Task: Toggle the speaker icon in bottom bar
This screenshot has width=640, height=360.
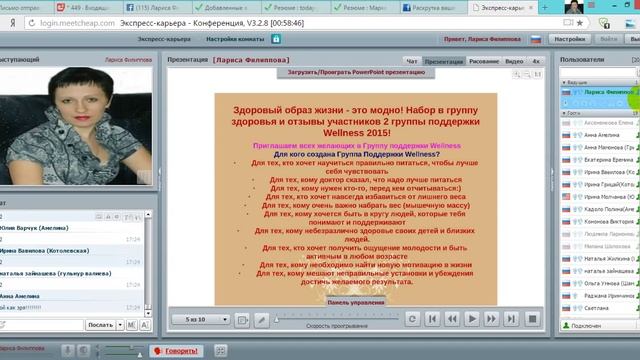Action: [84, 351]
